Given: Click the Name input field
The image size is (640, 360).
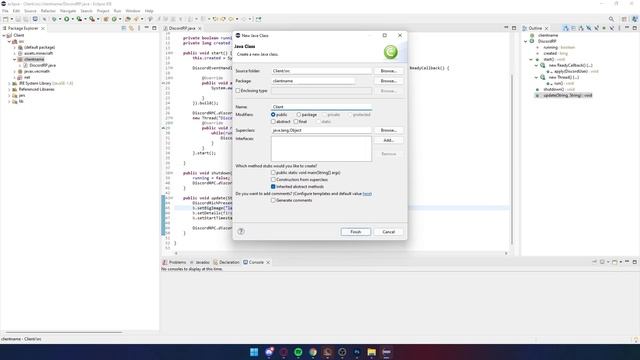Looking at the screenshot, I should (321, 107).
